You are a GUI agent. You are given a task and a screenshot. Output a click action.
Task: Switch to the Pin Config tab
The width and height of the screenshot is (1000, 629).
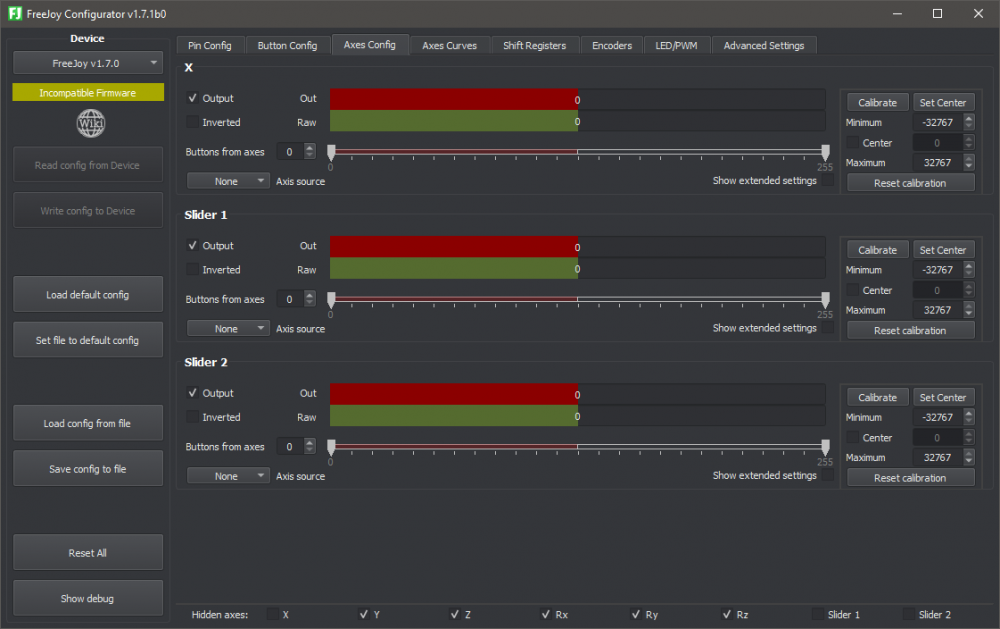tap(210, 45)
